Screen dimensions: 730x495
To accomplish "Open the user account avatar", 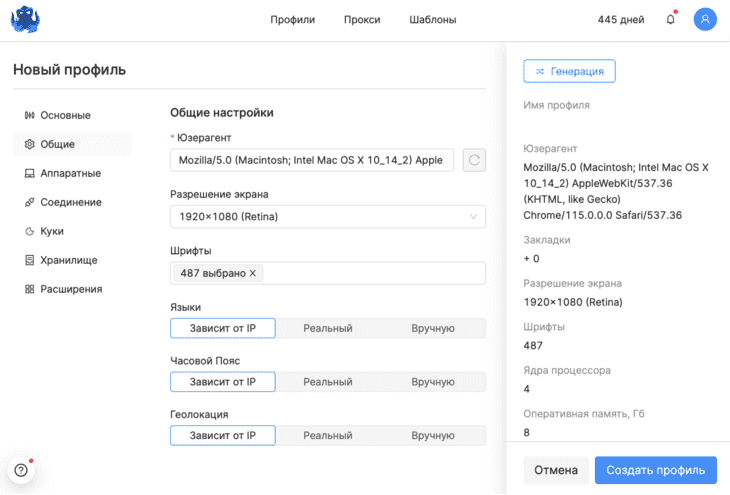I will 705,19.
